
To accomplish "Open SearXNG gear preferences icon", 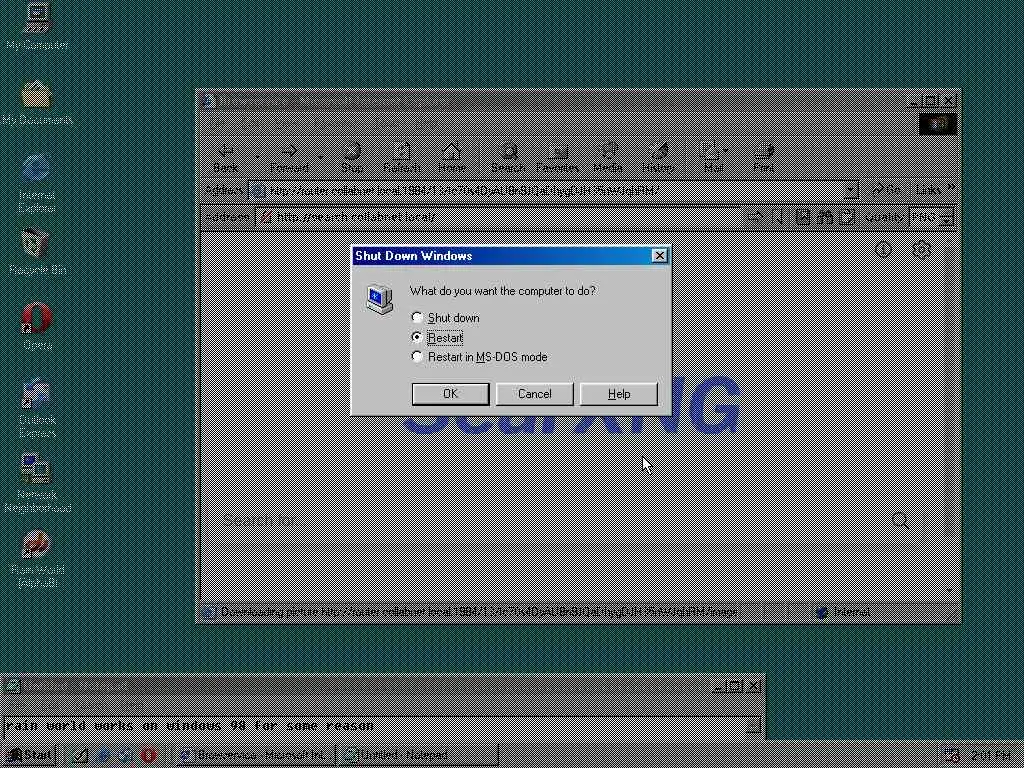I will coord(921,249).
